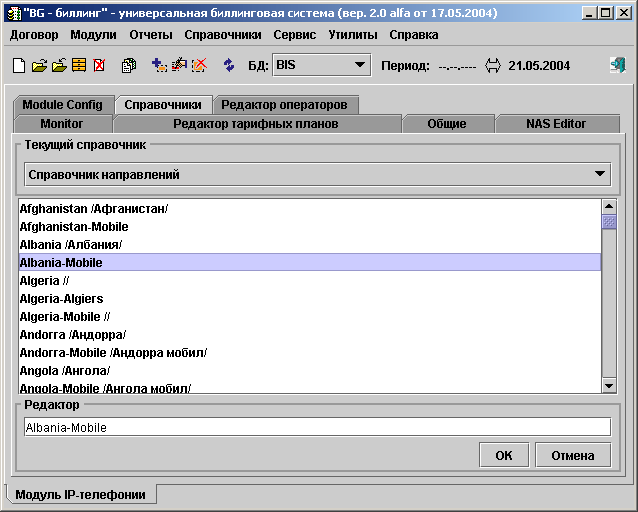Open the БД database dropdown showing BIS
638x512 pixels.
pos(320,66)
